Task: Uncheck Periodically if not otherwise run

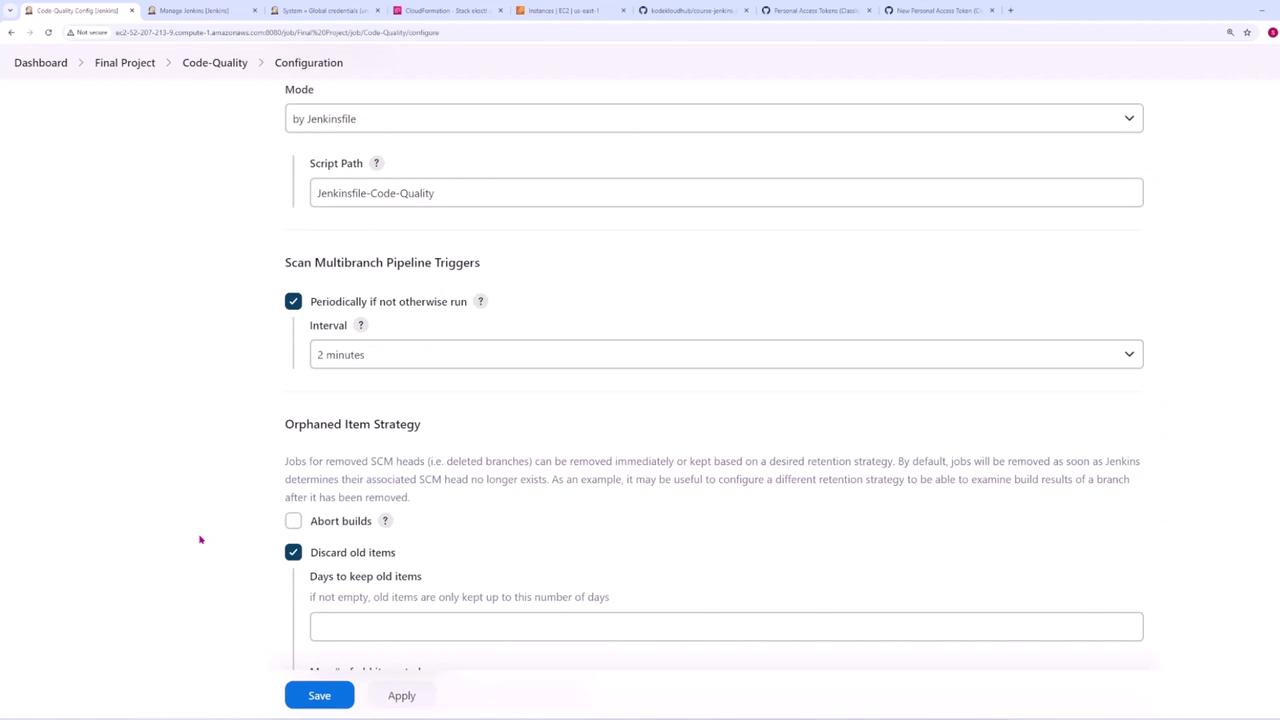Action: [293, 301]
